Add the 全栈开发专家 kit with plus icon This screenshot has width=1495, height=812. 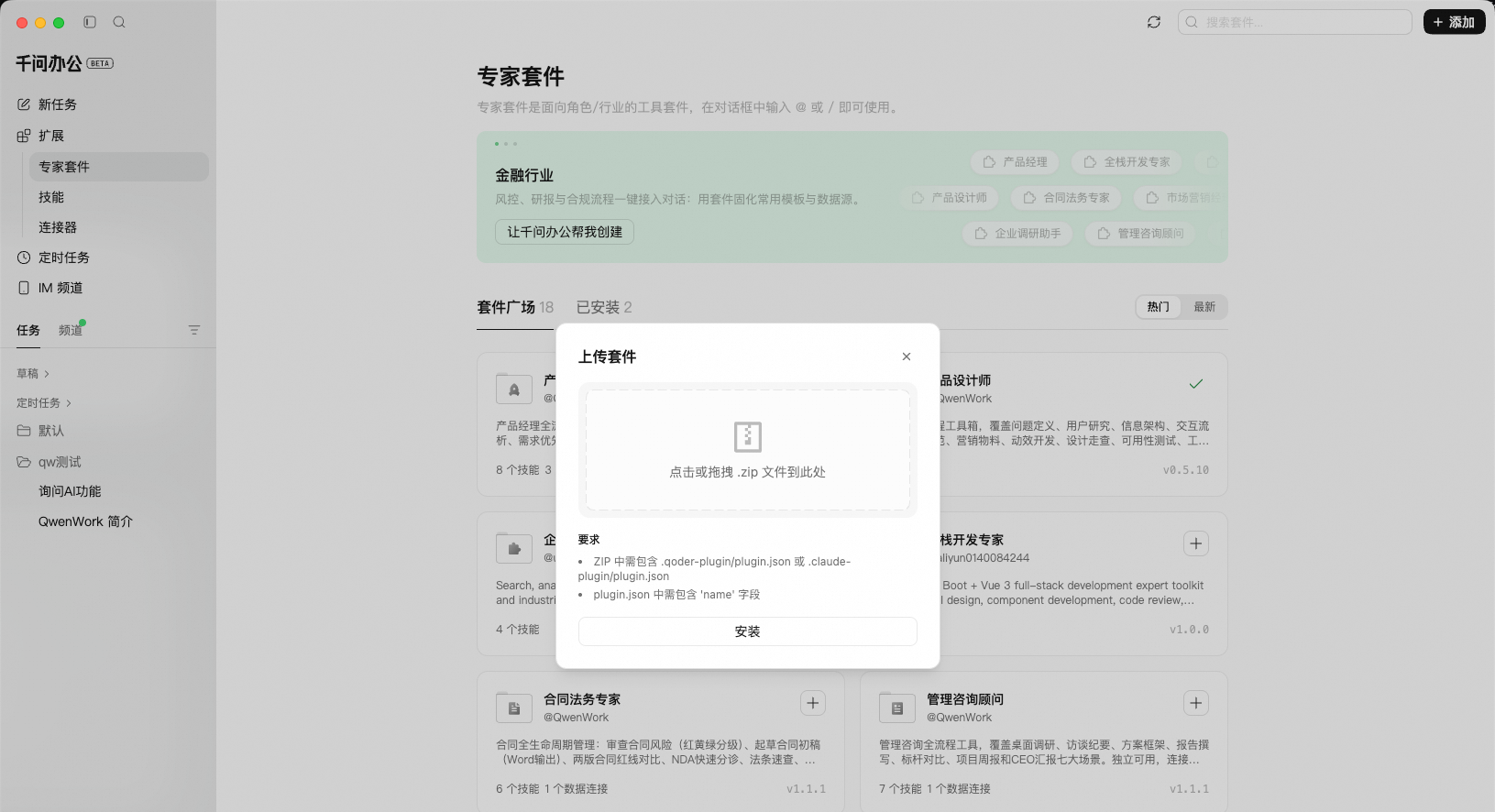point(1196,543)
